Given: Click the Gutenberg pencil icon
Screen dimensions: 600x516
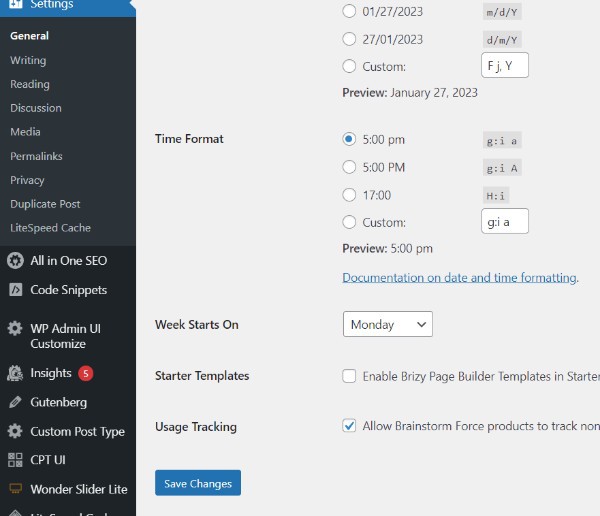Looking at the screenshot, I should (x=15, y=402).
